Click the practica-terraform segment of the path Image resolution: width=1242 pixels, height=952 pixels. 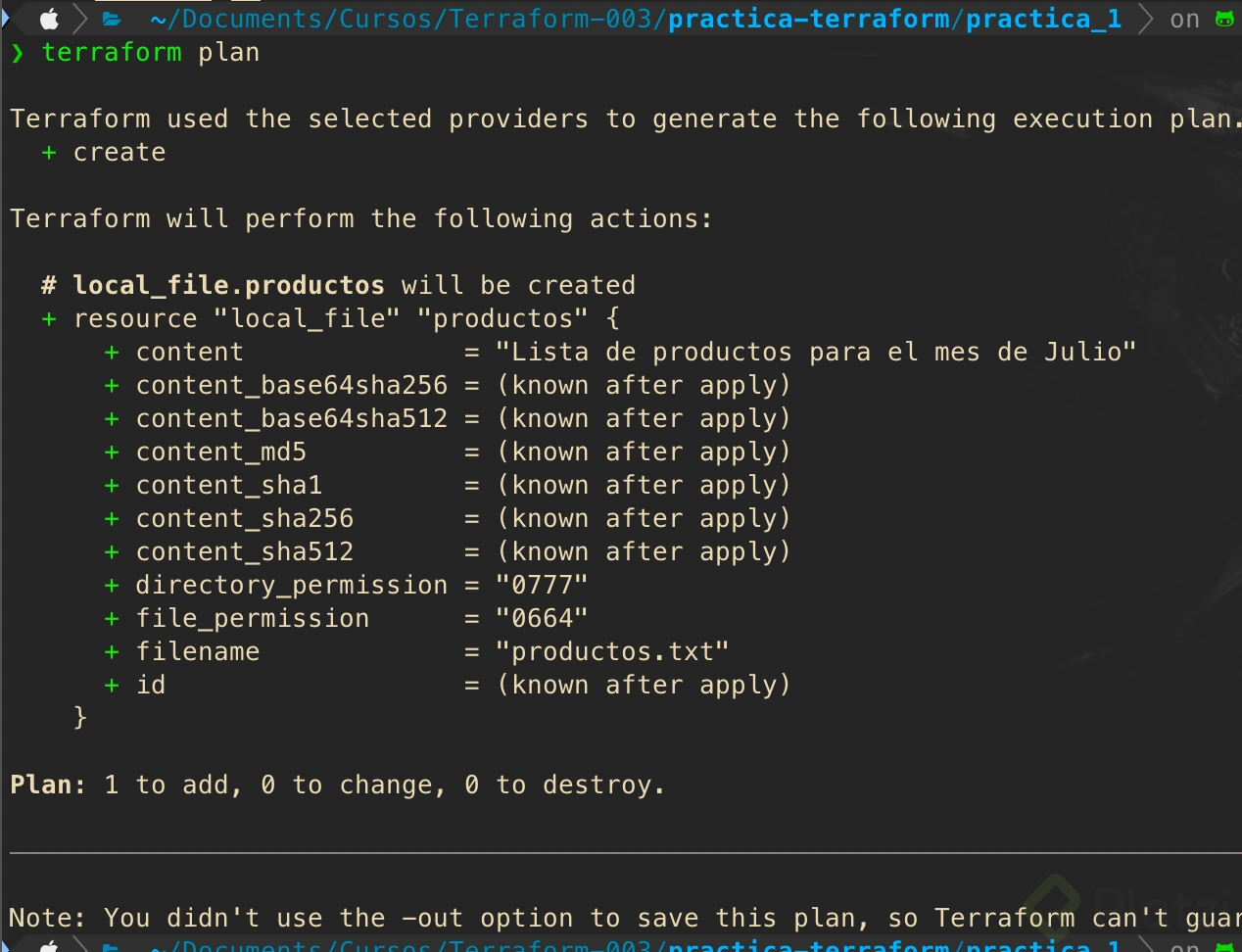pyautogui.click(x=811, y=19)
